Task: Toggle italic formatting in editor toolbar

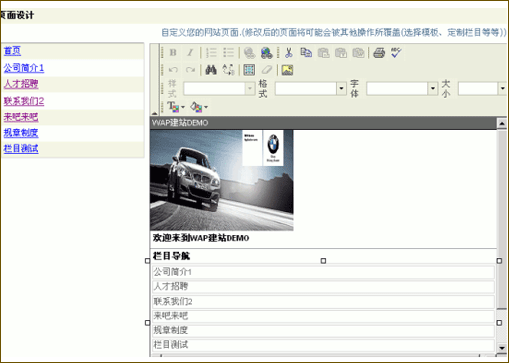Action: pos(190,53)
